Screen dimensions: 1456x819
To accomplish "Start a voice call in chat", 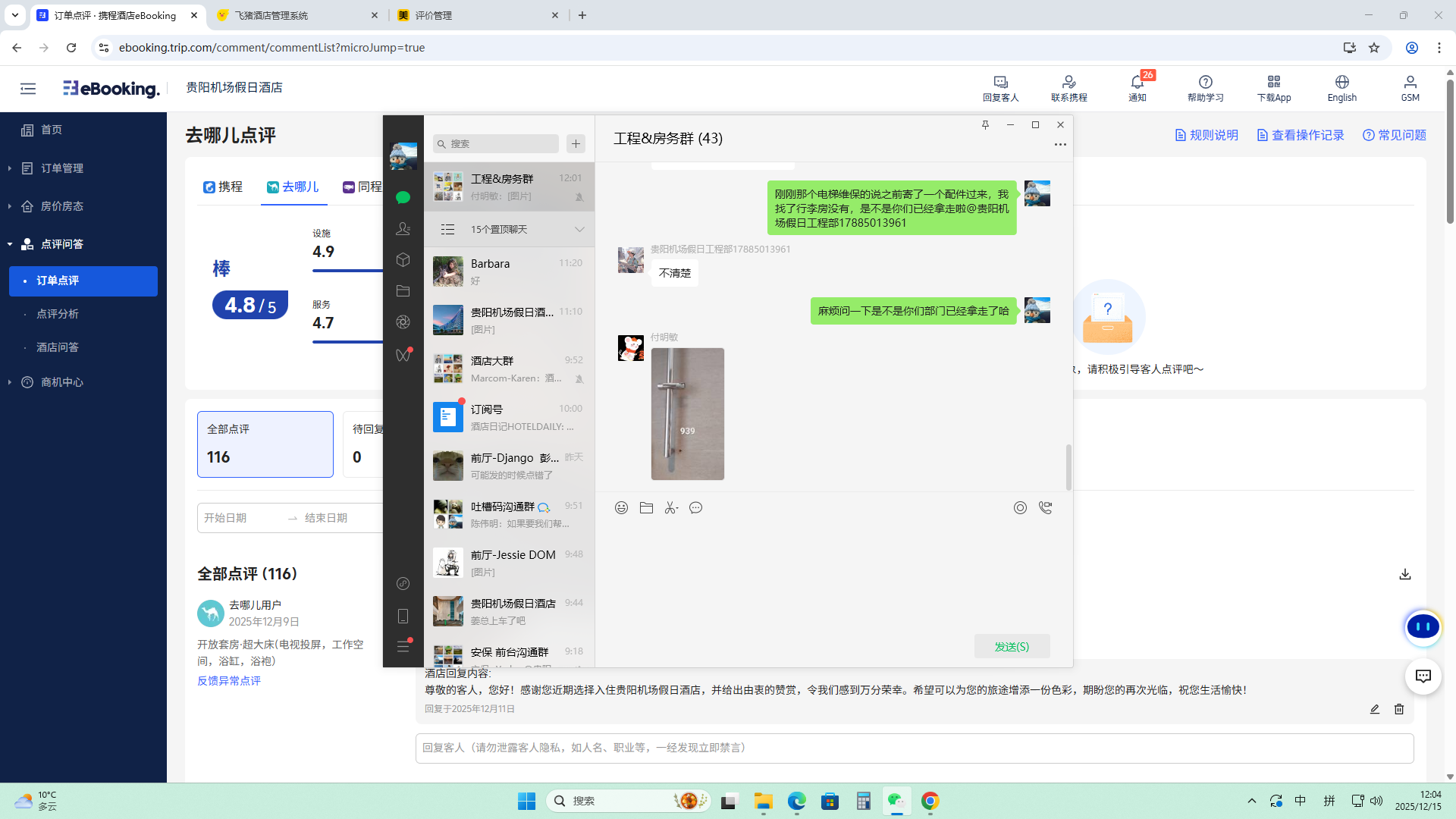I will pos(1045,508).
